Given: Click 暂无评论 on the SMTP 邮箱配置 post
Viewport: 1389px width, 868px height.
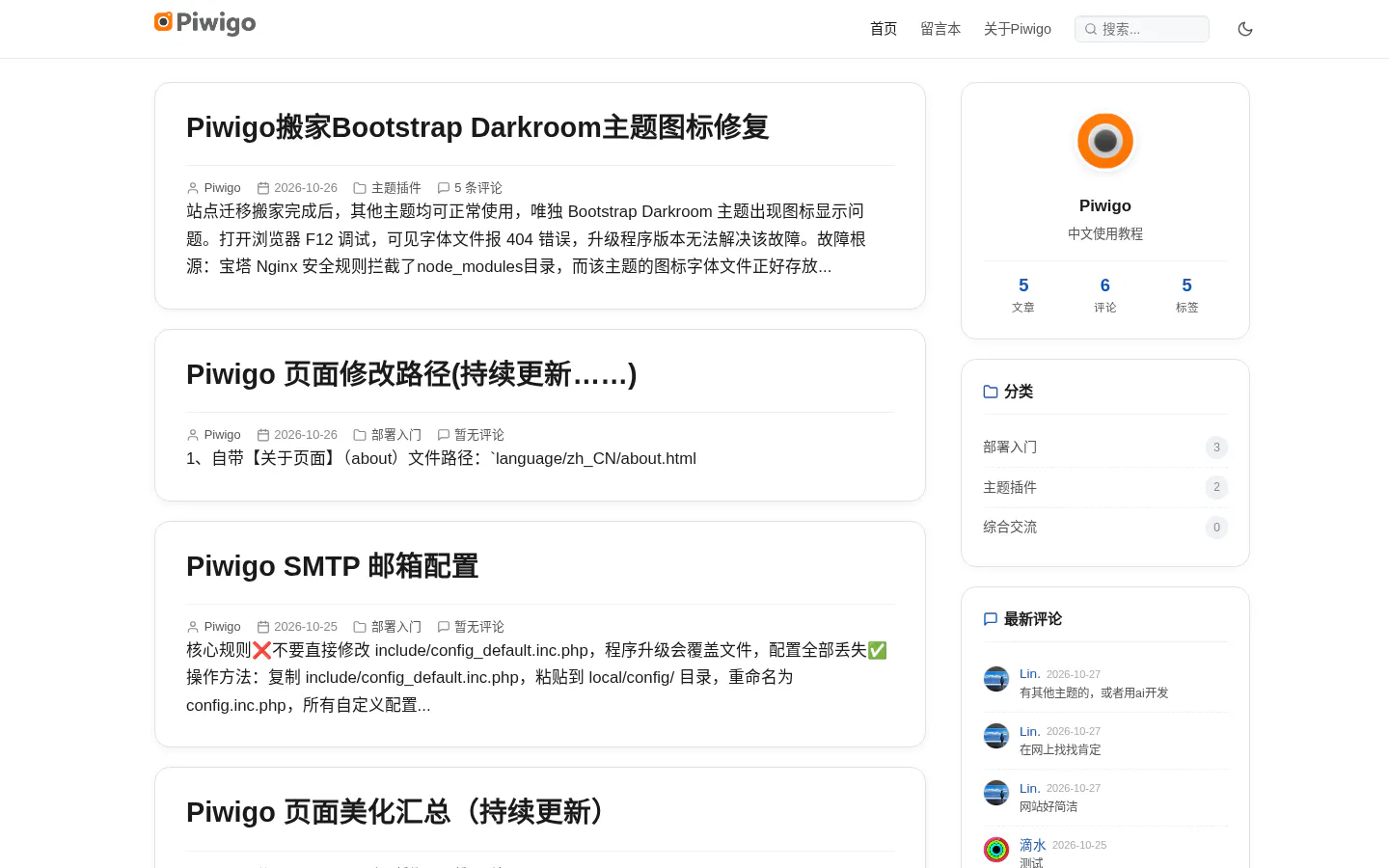Looking at the screenshot, I should click(479, 627).
